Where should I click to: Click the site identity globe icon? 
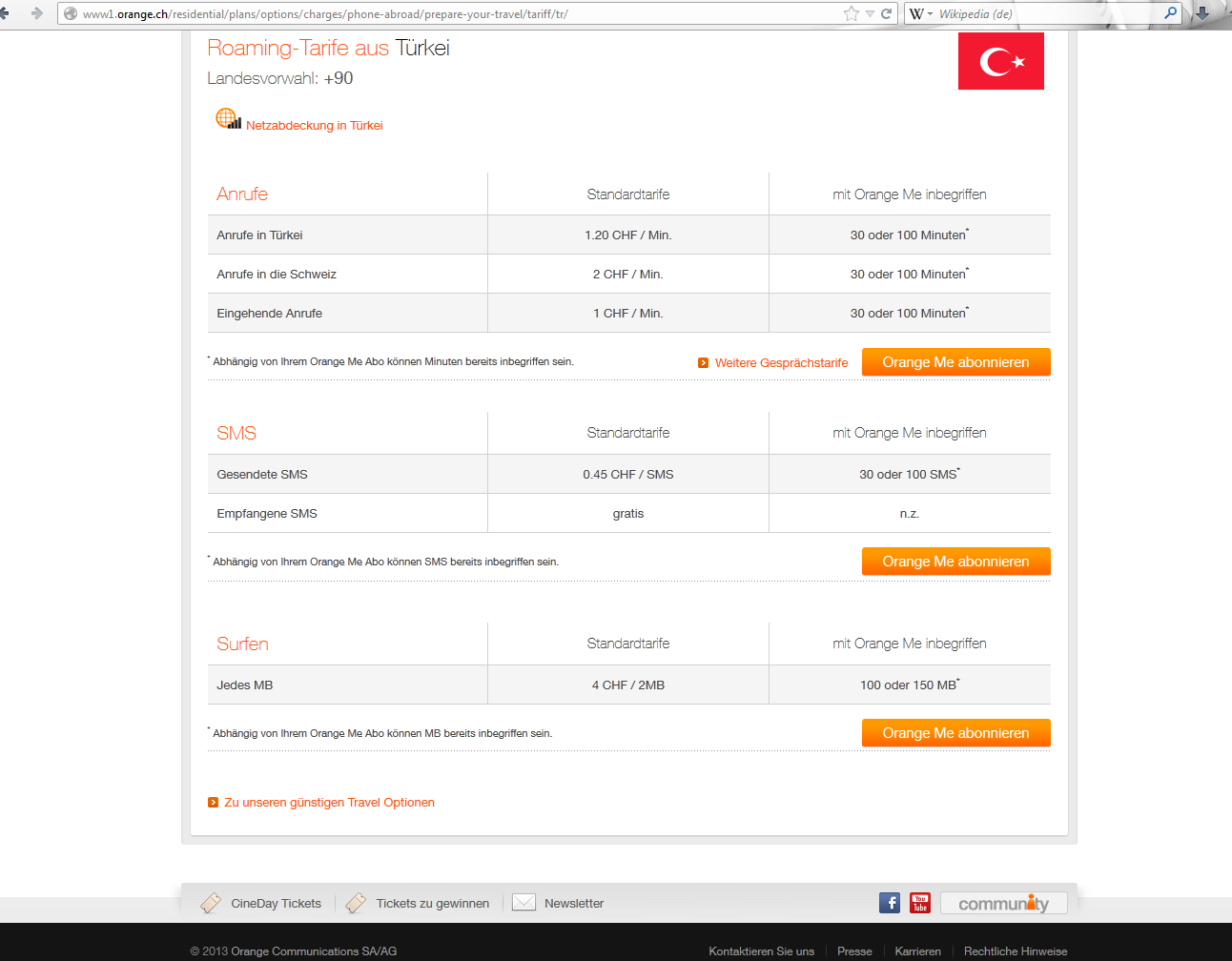[71, 13]
